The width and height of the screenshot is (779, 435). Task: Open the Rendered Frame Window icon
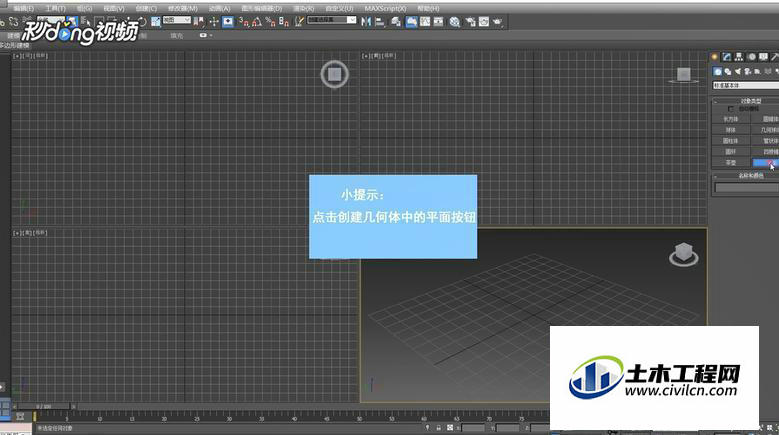[483, 21]
